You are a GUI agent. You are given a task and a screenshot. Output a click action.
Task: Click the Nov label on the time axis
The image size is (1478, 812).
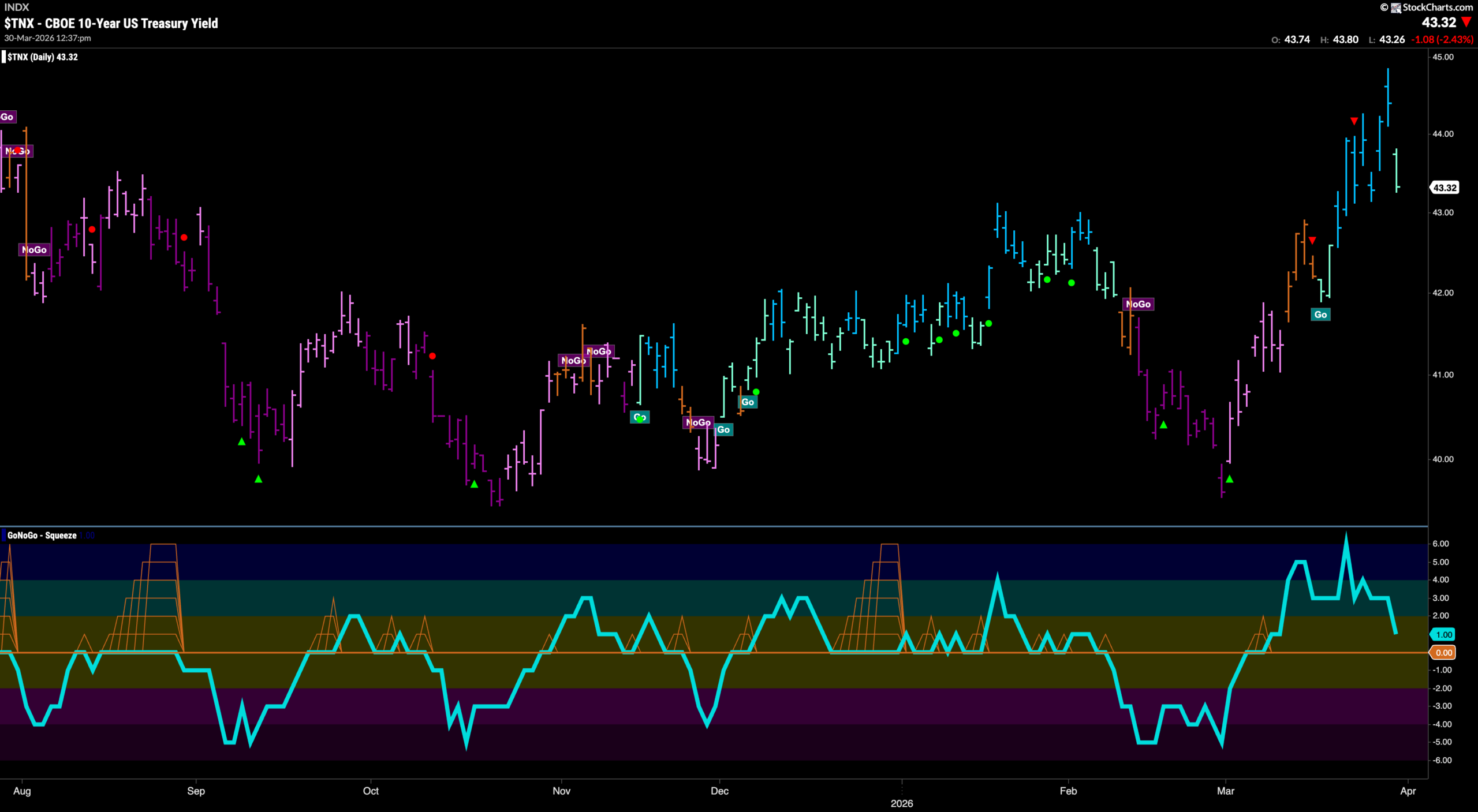tap(561, 791)
